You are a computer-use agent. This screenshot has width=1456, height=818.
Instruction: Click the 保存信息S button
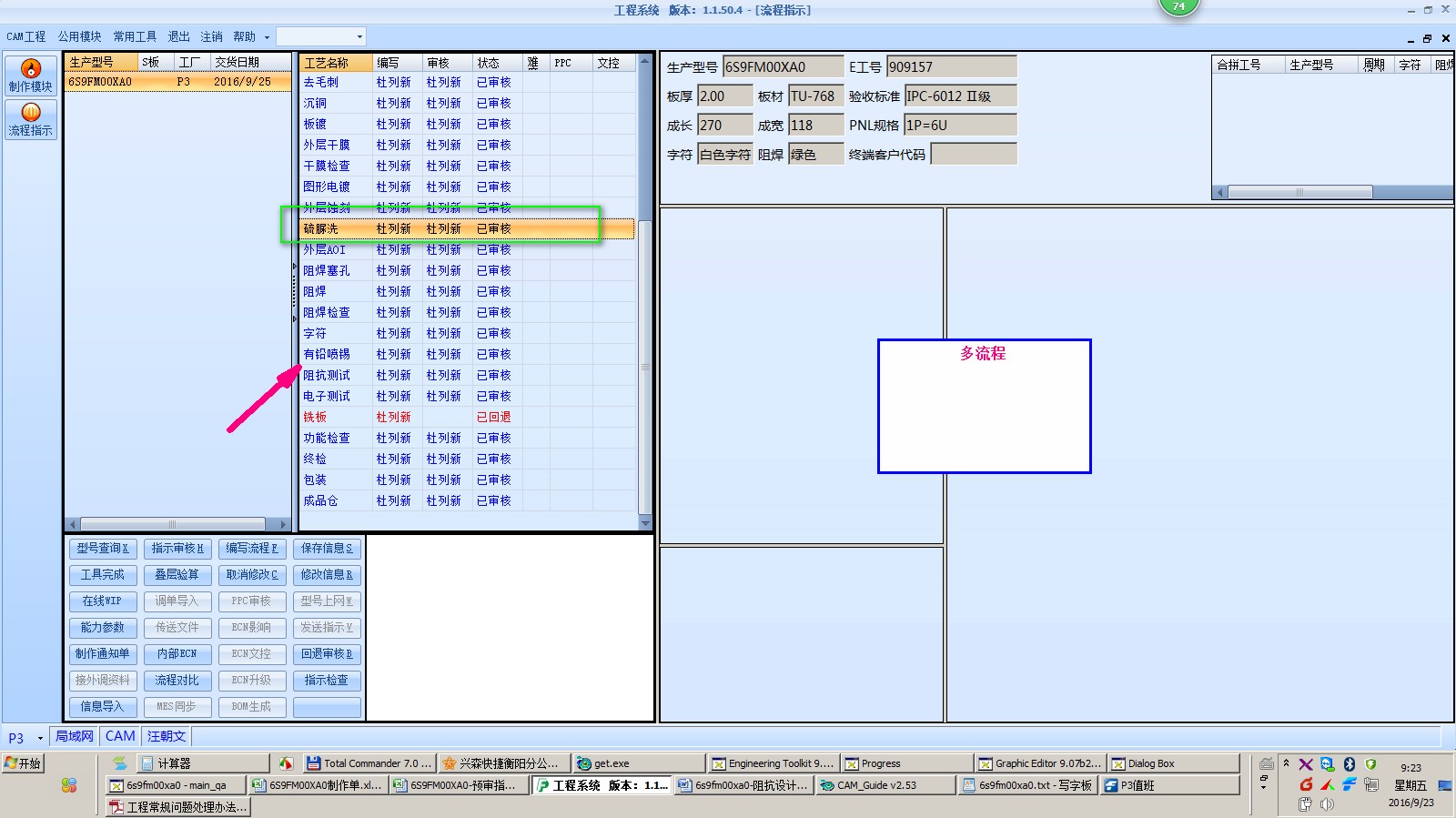point(327,549)
